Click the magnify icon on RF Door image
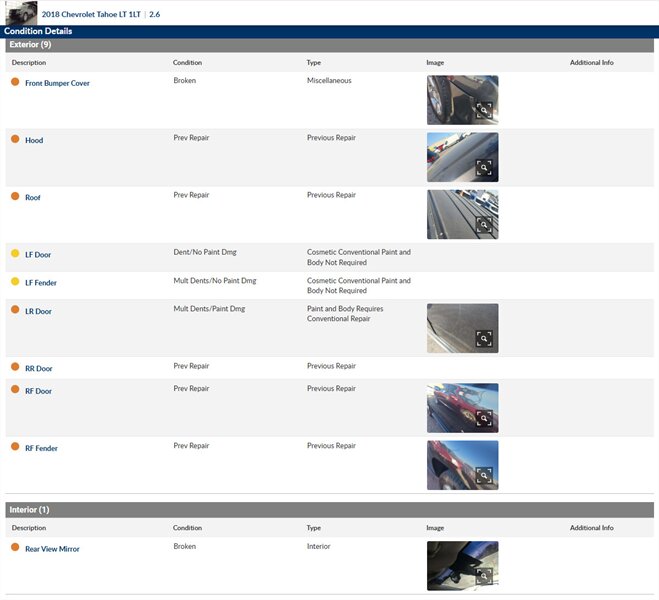Screen dimensions: 659x600 483,419
